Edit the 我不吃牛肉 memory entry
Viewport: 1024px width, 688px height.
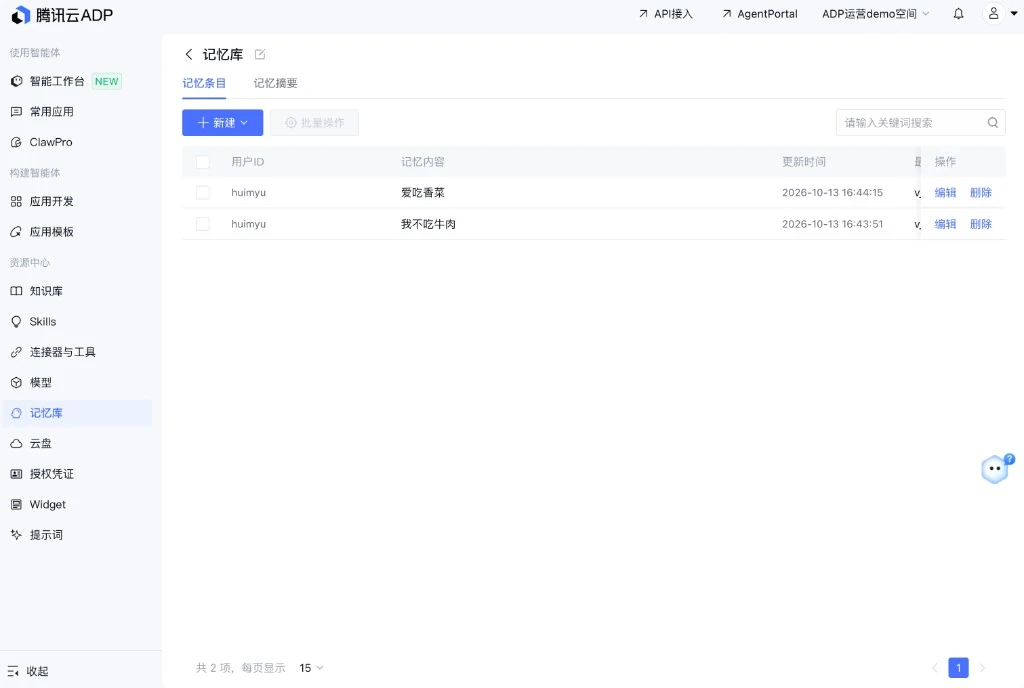point(945,224)
